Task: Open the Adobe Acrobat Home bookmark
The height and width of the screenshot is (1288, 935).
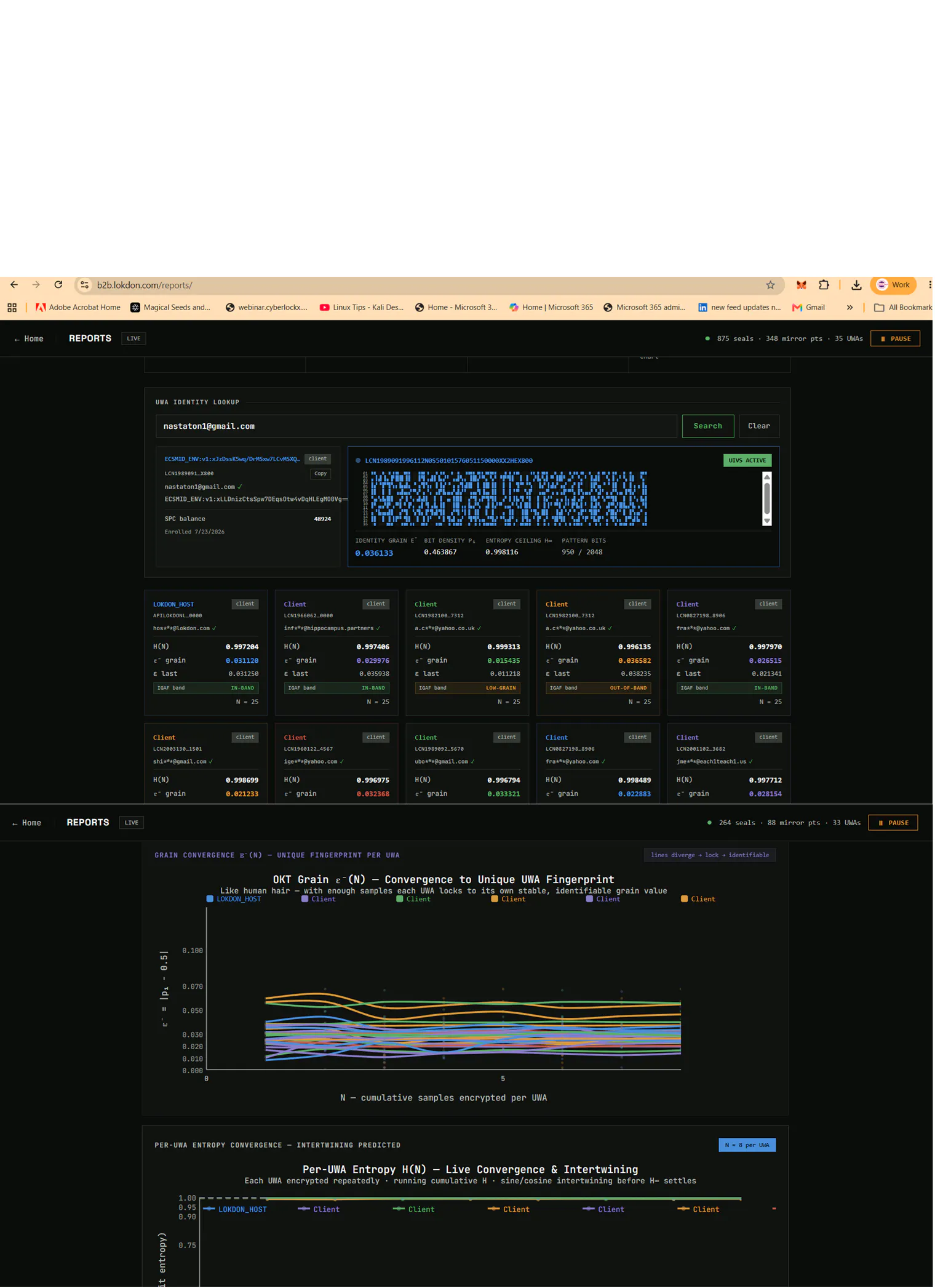Action: pos(78,308)
